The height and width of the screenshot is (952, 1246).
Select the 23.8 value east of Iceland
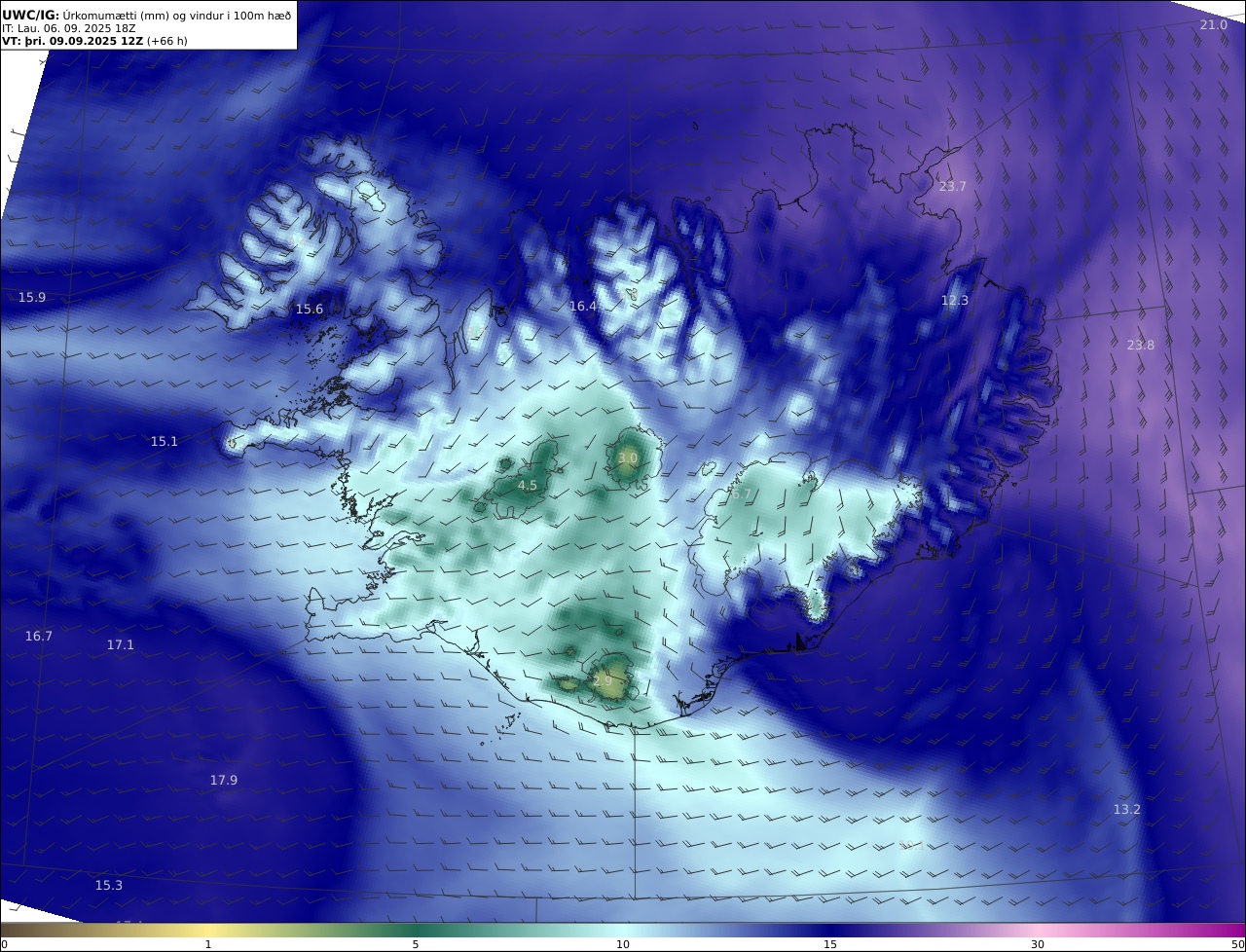click(1141, 345)
